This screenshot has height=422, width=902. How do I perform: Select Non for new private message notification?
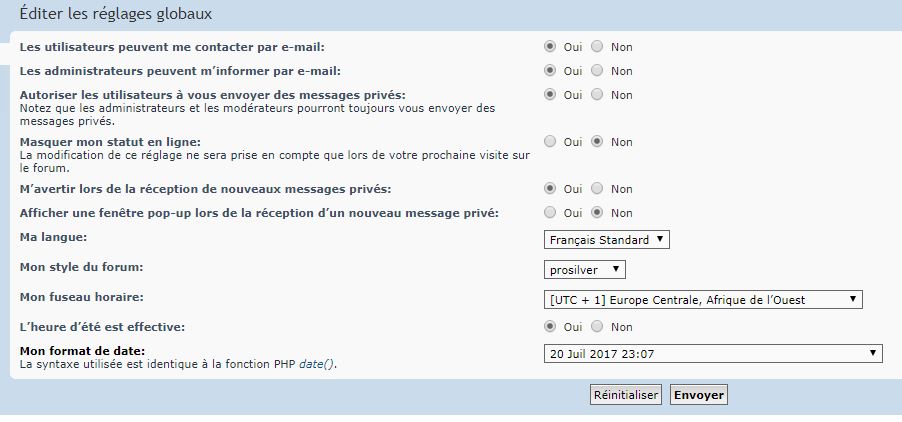coord(597,189)
